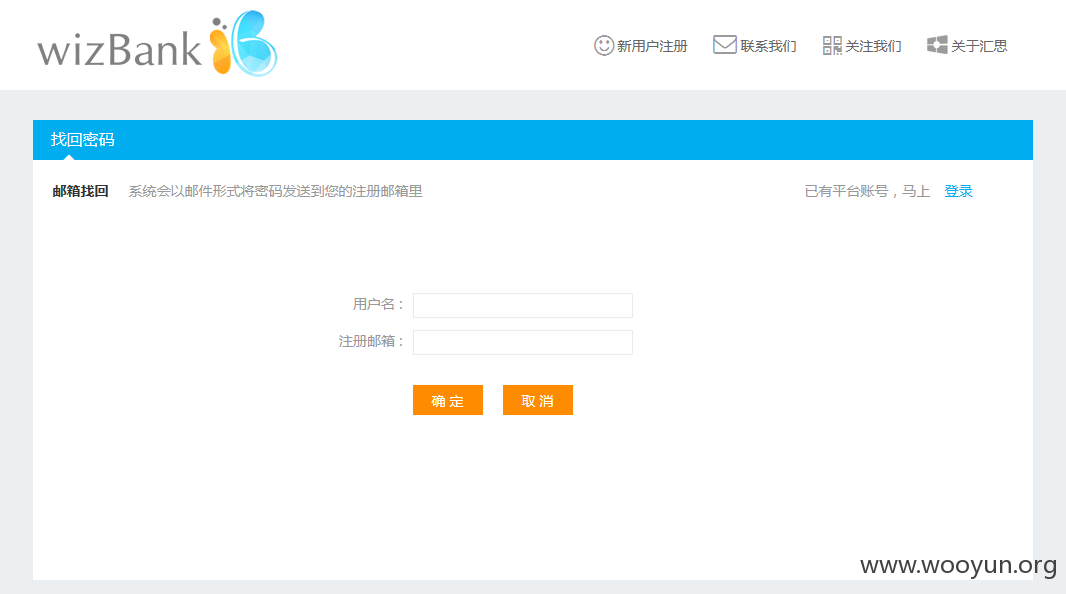This screenshot has width=1066, height=594.
Task: Click the text 系统会以邮件形式将密码发送到您的注册邮箱里
Action: [x=275, y=192]
